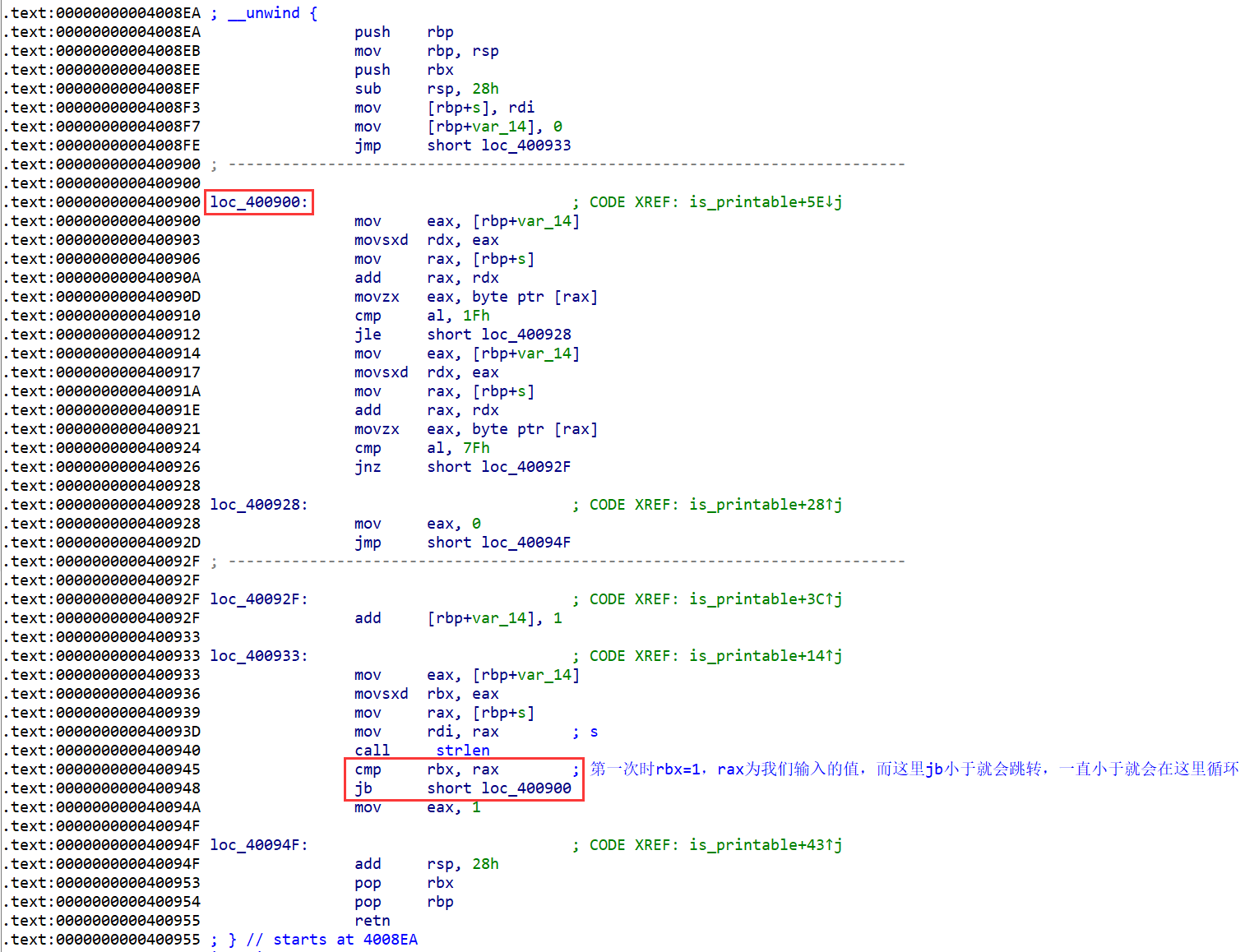Follow jb target loc_400900 operand
This screenshot has height=952, width=1245.
click(525, 788)
